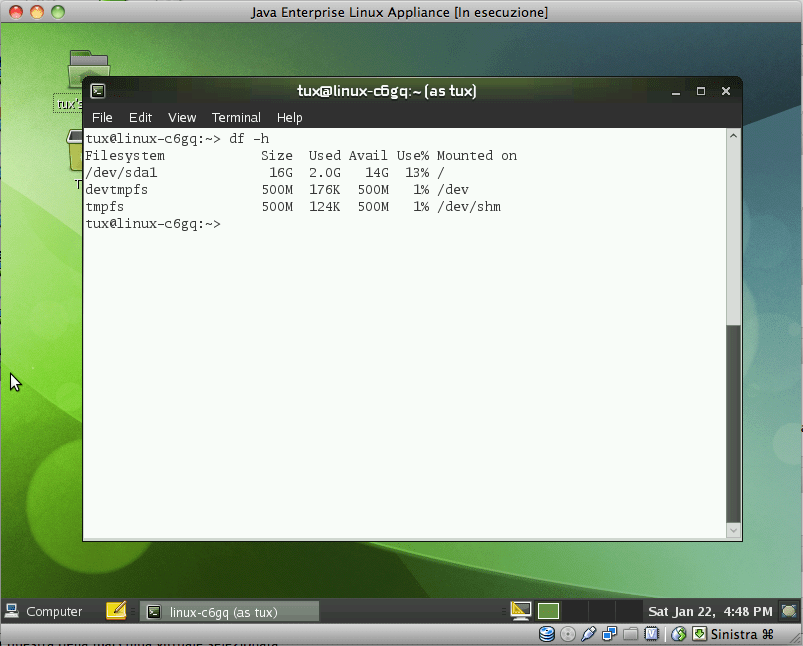Image resolution: width=803 pixels, height=646 pixels.
Task: Switch to the second workspace in the pager
Action: click(575, 612)
